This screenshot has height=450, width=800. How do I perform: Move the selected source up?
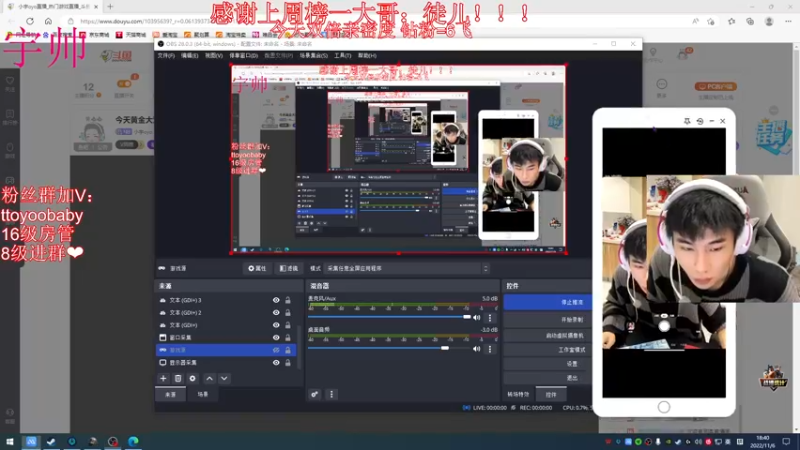point(209,379)
